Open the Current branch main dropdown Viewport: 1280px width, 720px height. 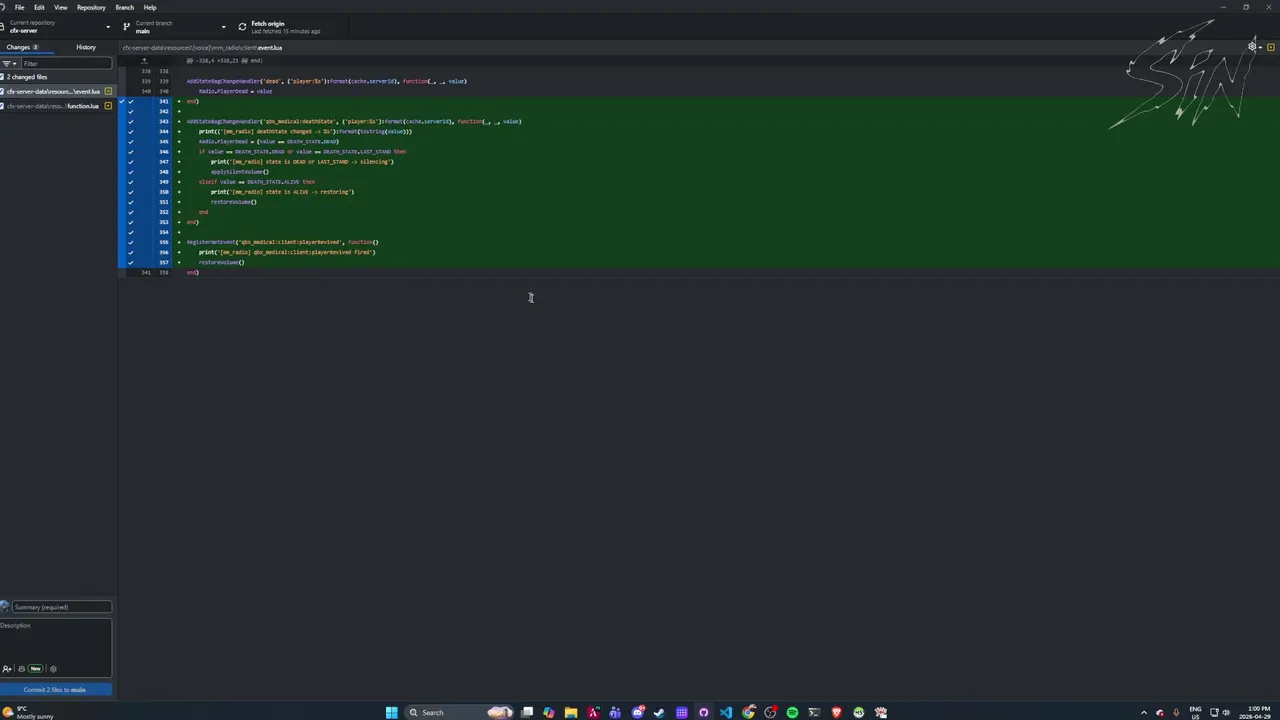(175, 27)
